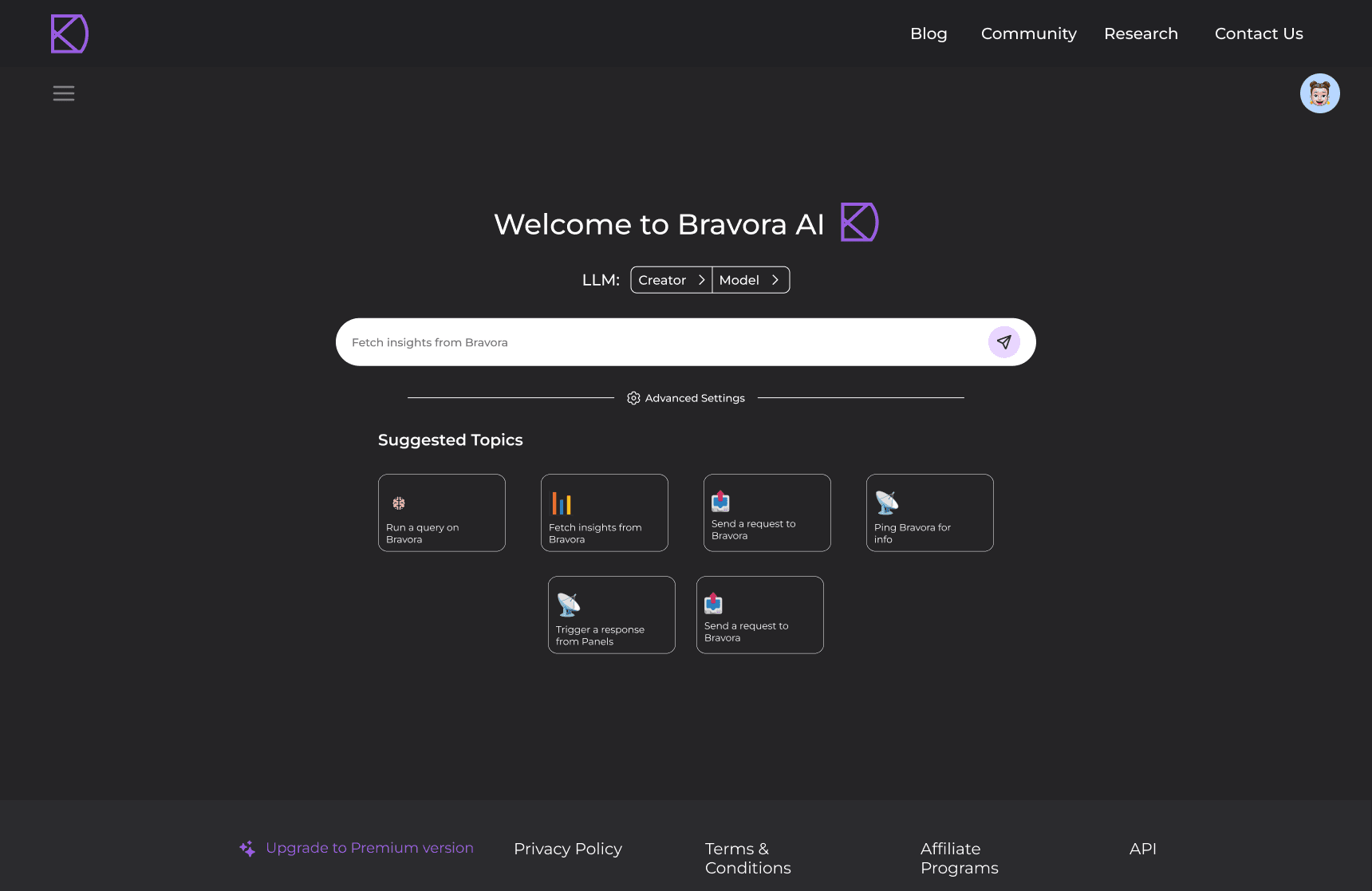Click the satellite dish icon on Trigger a response card
This screenshot has width=1372, height=891.
(x=569, y=605)
